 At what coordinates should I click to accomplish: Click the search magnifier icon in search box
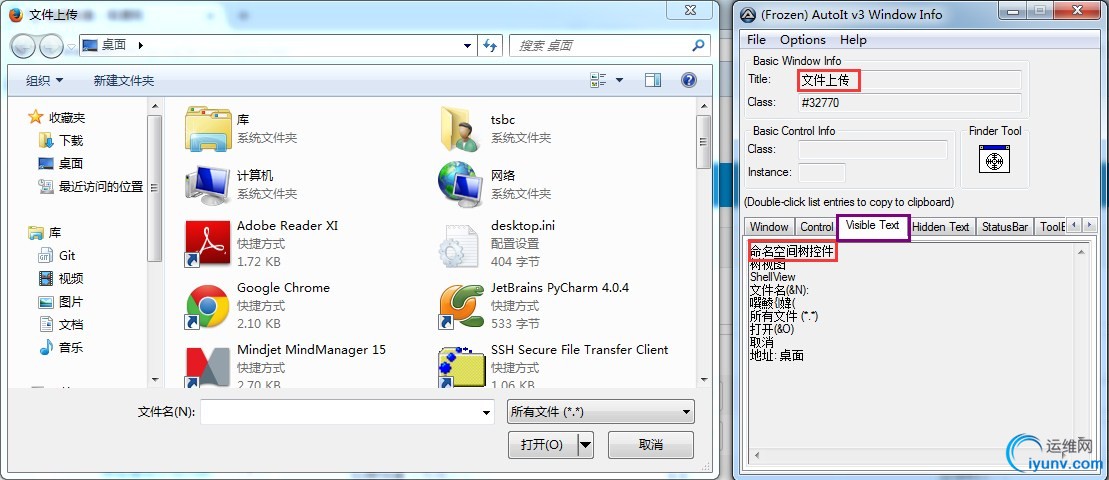pos(698,45)
